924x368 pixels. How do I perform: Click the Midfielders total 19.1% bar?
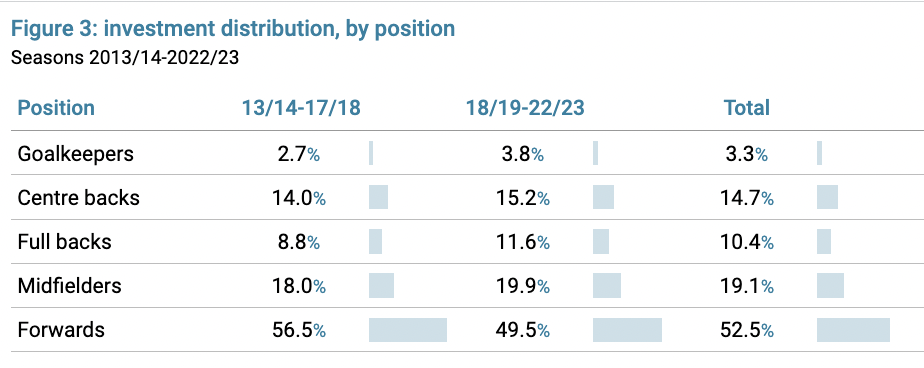point(830,285)
